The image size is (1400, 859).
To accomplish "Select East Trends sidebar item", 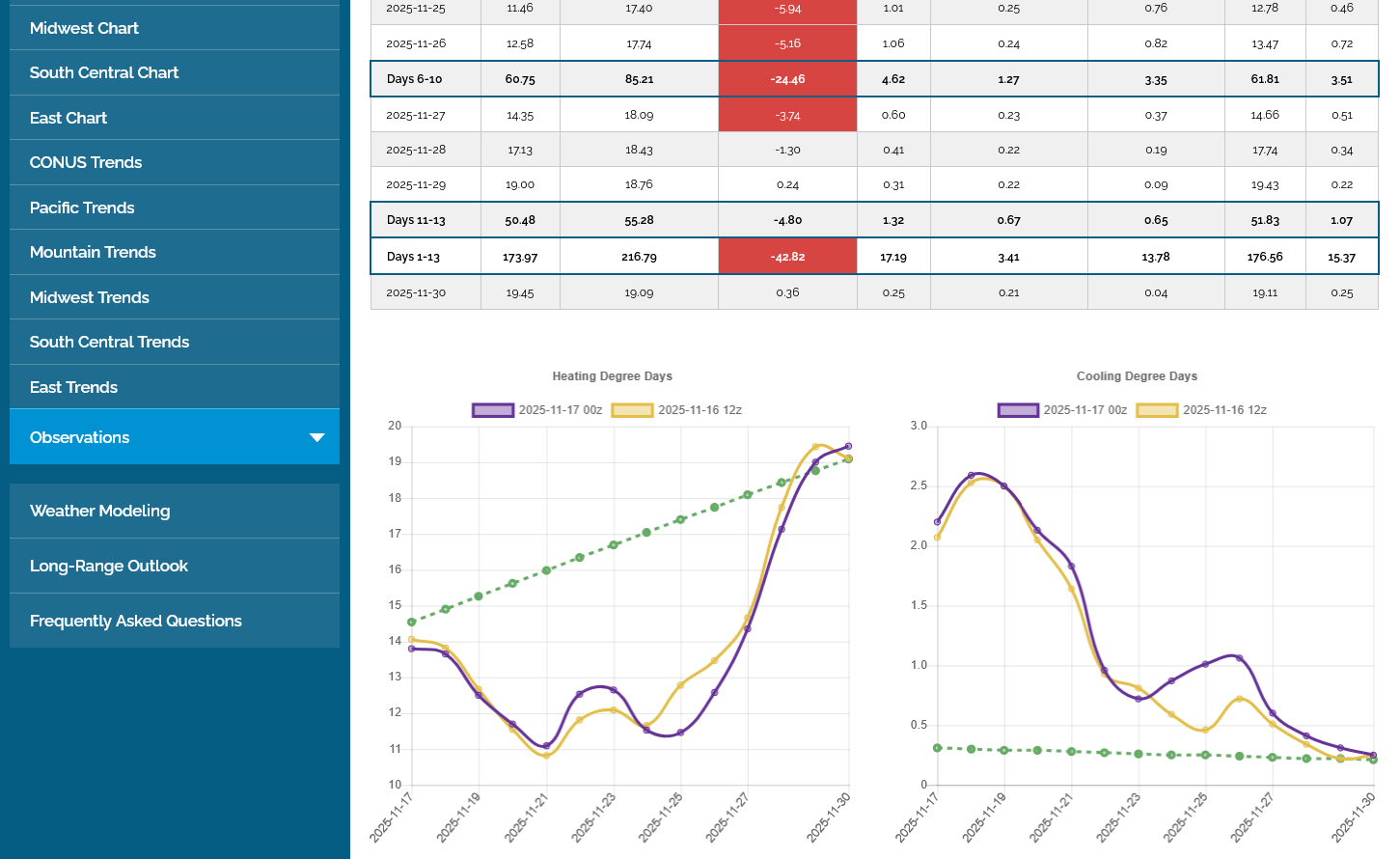I will click(73, 387).
